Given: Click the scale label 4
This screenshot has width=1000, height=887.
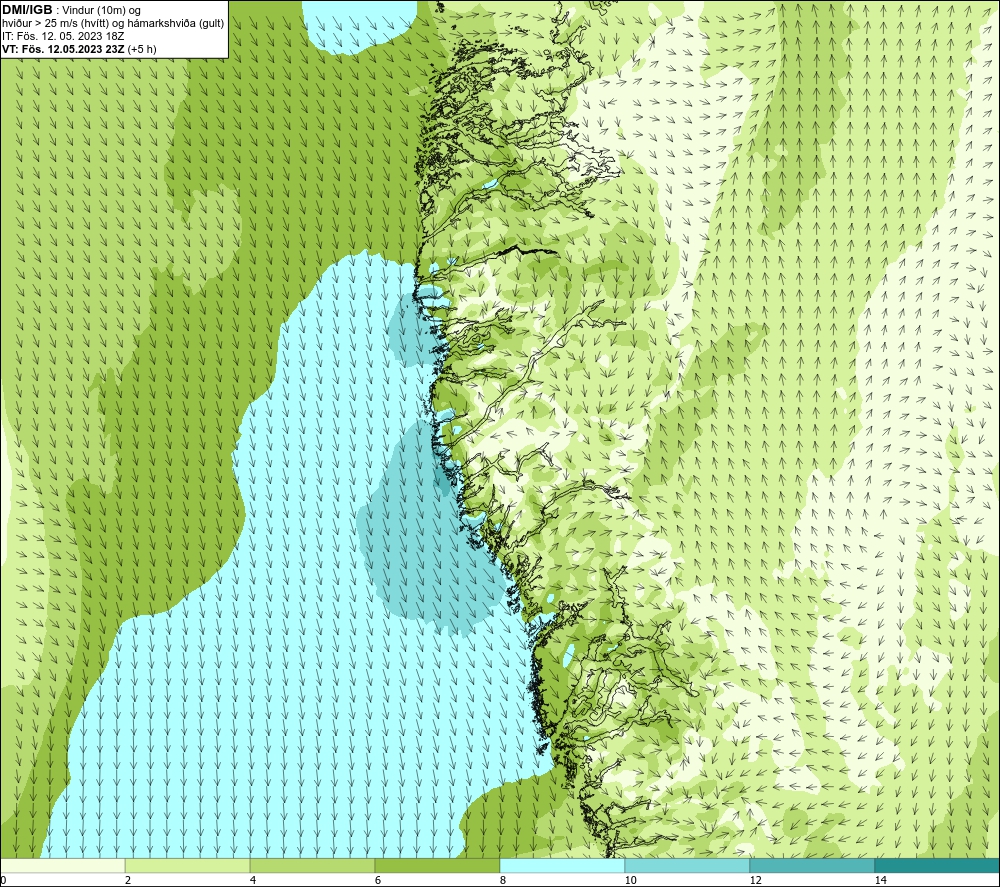Looking at the screenshot, I should pos(253,881).
